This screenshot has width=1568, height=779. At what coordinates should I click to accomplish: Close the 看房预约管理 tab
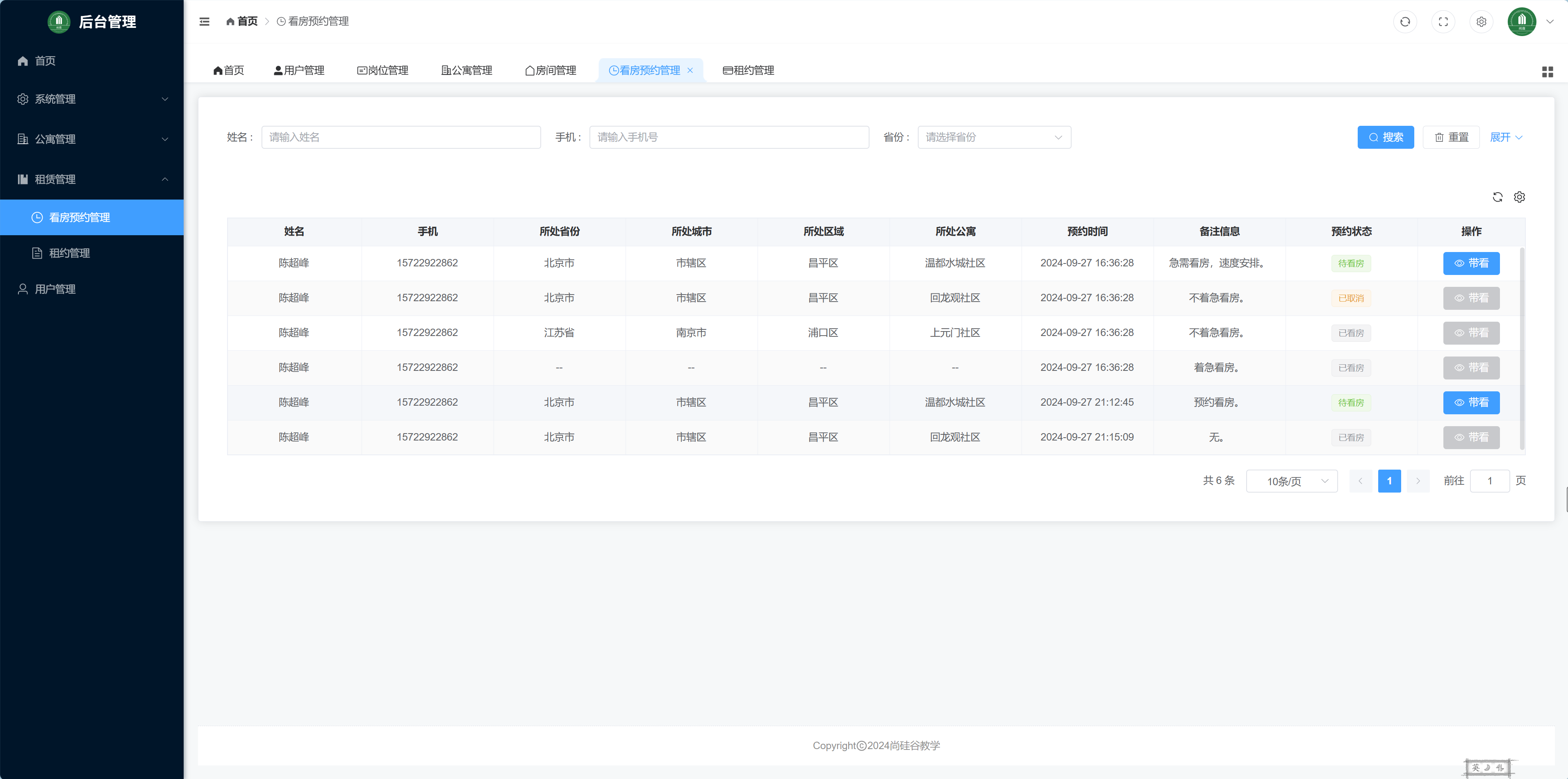(x=690, y=70)
